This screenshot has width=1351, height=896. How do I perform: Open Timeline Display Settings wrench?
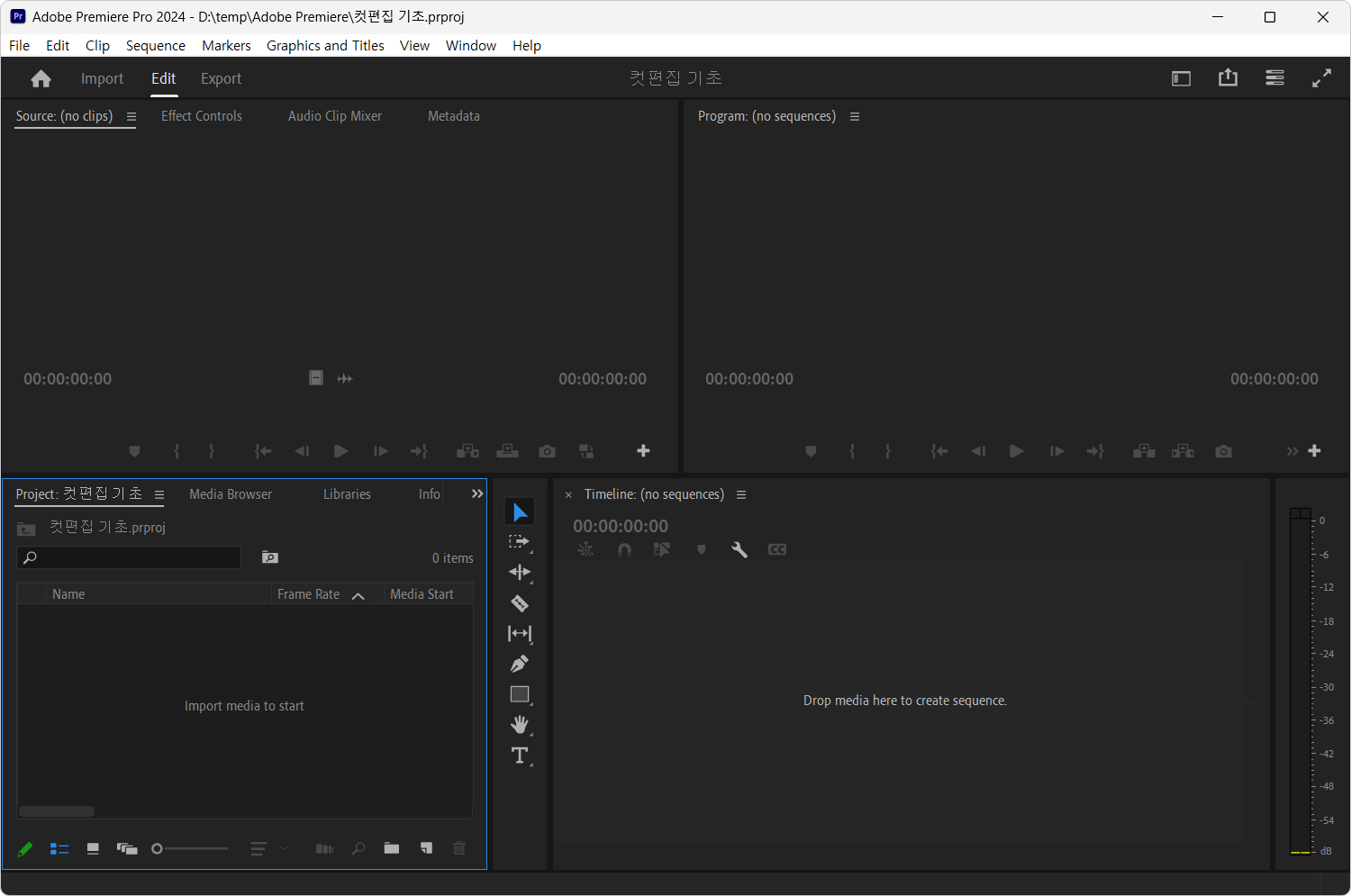(x=739, y=549)
